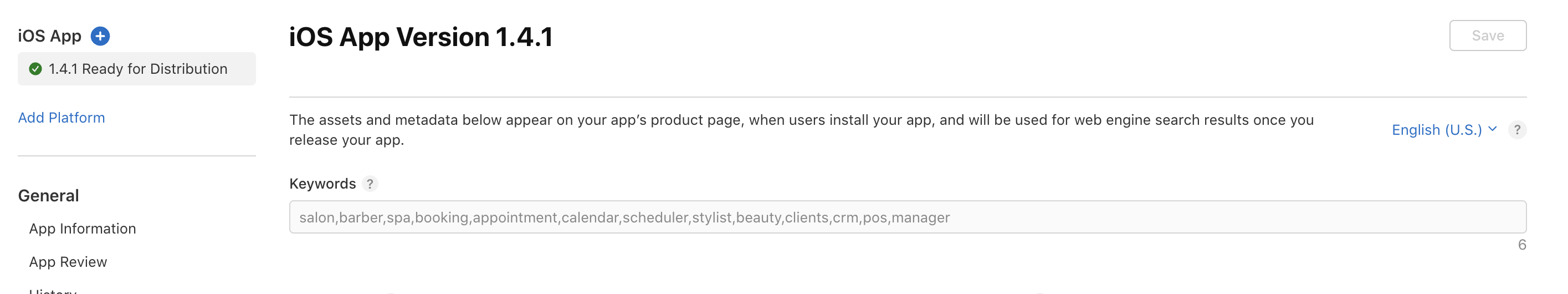The height and width of the screenshot is (294, 1568).
Task: Click the product page description paragraph
Action: 801,130
